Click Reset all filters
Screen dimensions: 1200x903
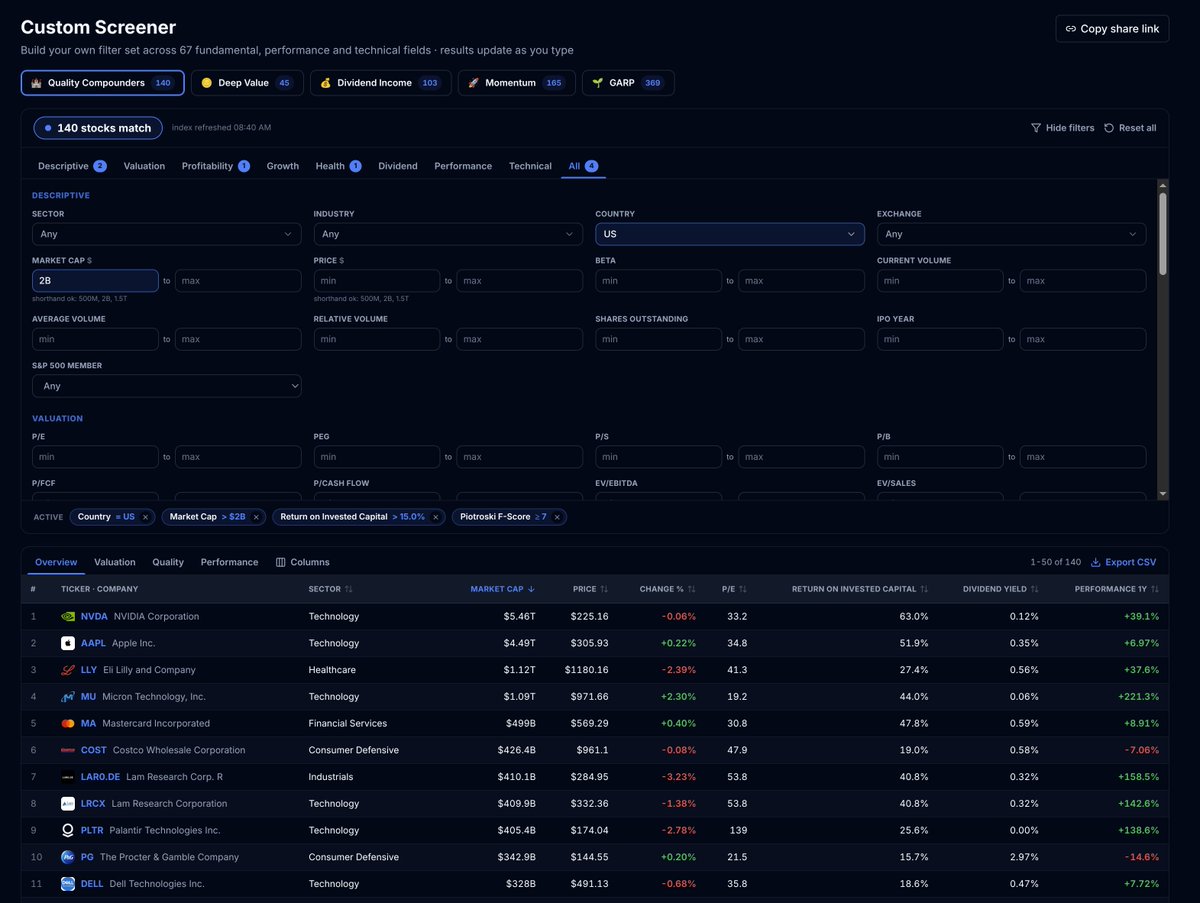tap(1130, 128)
